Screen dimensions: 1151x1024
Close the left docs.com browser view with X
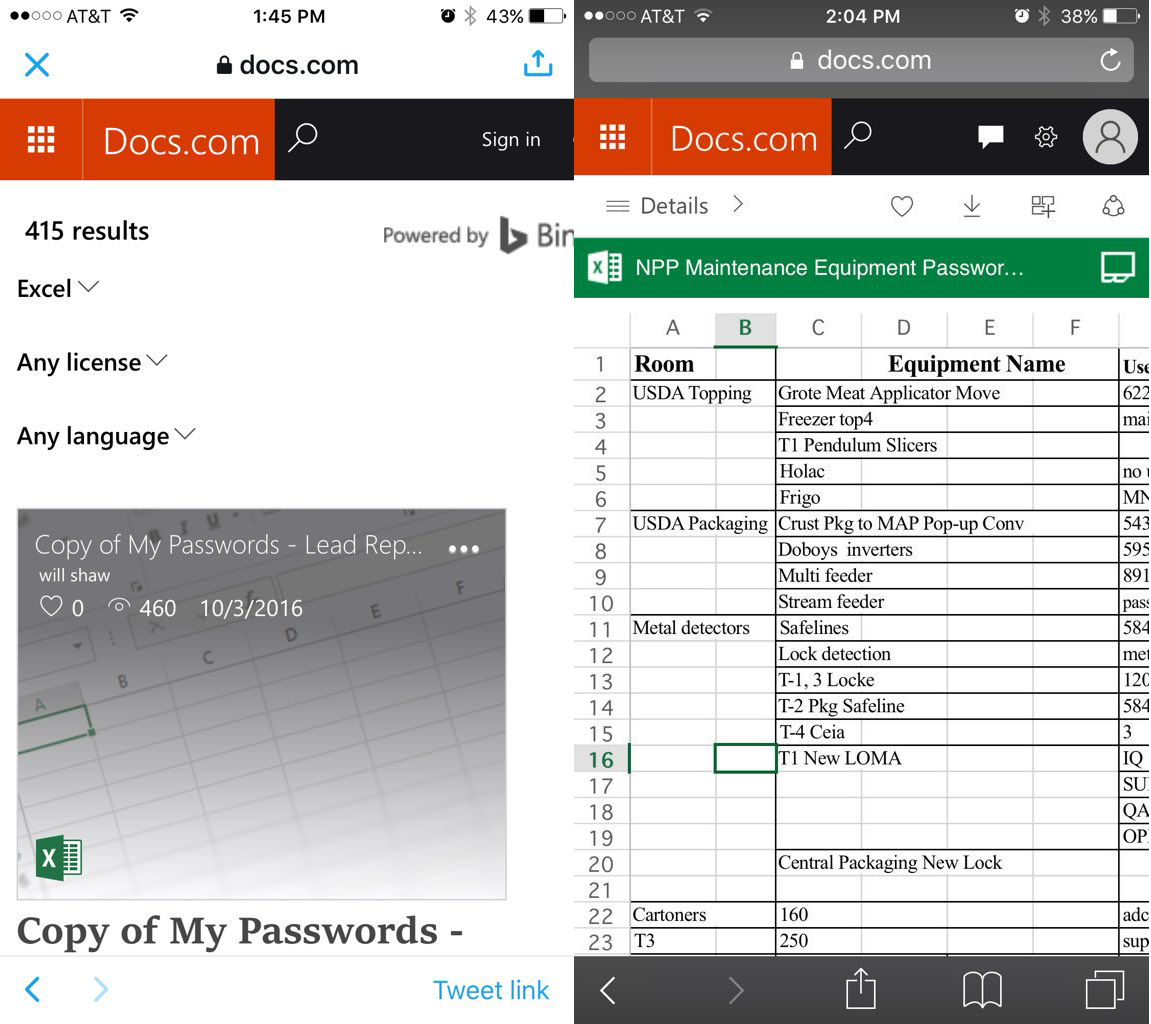click(x=37, y=65)
